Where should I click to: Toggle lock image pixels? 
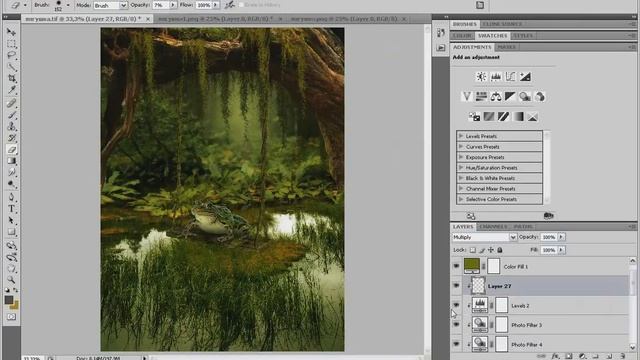tap(482, 250)
